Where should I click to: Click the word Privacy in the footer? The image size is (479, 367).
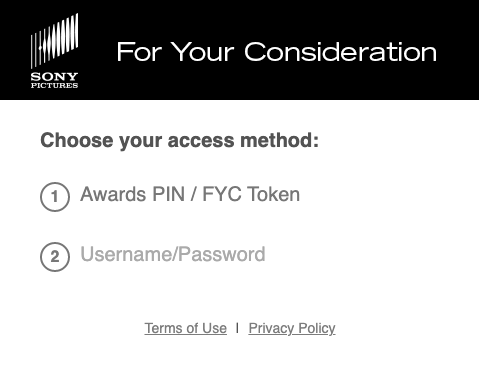pyautogui.click(x=271, y=329)
